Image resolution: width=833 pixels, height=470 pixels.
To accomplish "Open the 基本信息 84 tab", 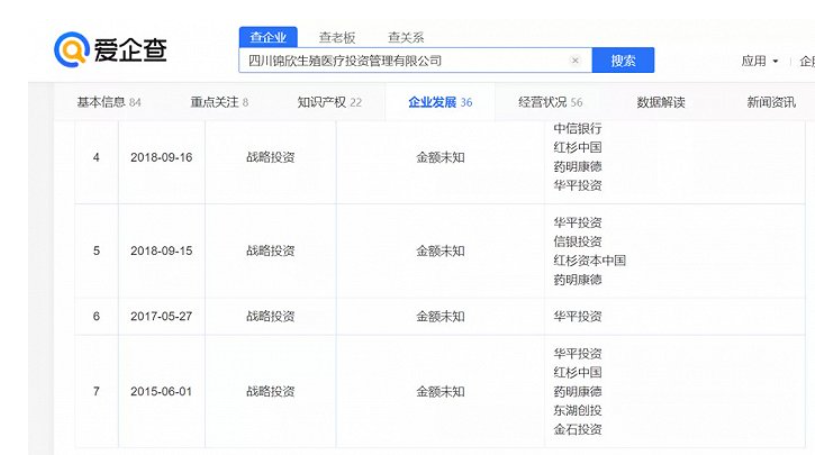I will (x=109, y=102).
